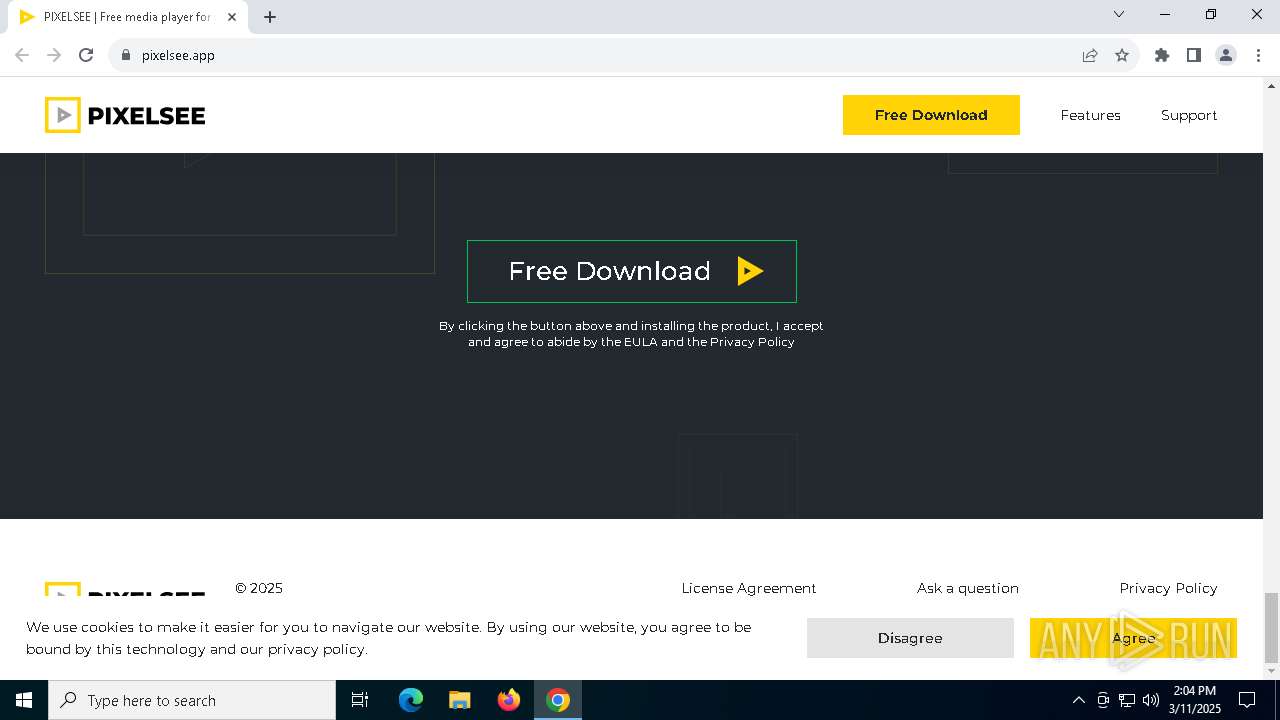Open the notification center icon
This screenshot has height=720, width=1280.
[x=1247, y=700]
